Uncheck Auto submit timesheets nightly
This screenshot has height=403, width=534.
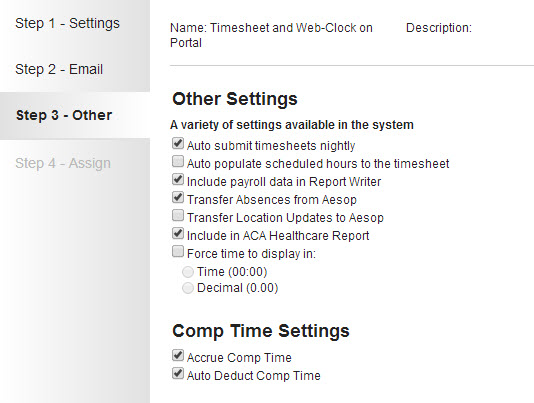point(178,143)
